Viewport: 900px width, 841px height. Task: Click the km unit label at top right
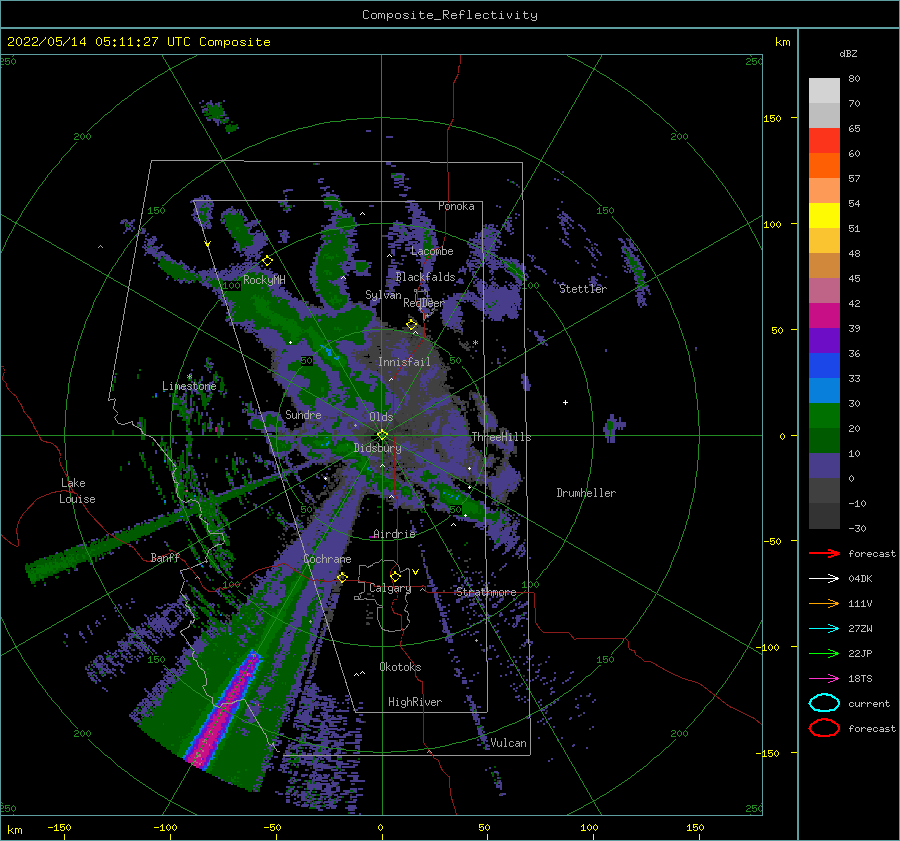click(782, 42)
